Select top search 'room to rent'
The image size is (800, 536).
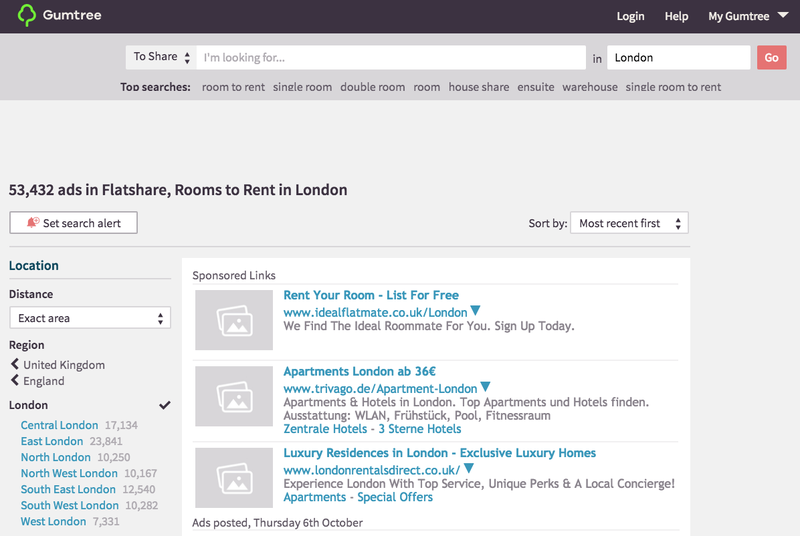coord(233,87)
